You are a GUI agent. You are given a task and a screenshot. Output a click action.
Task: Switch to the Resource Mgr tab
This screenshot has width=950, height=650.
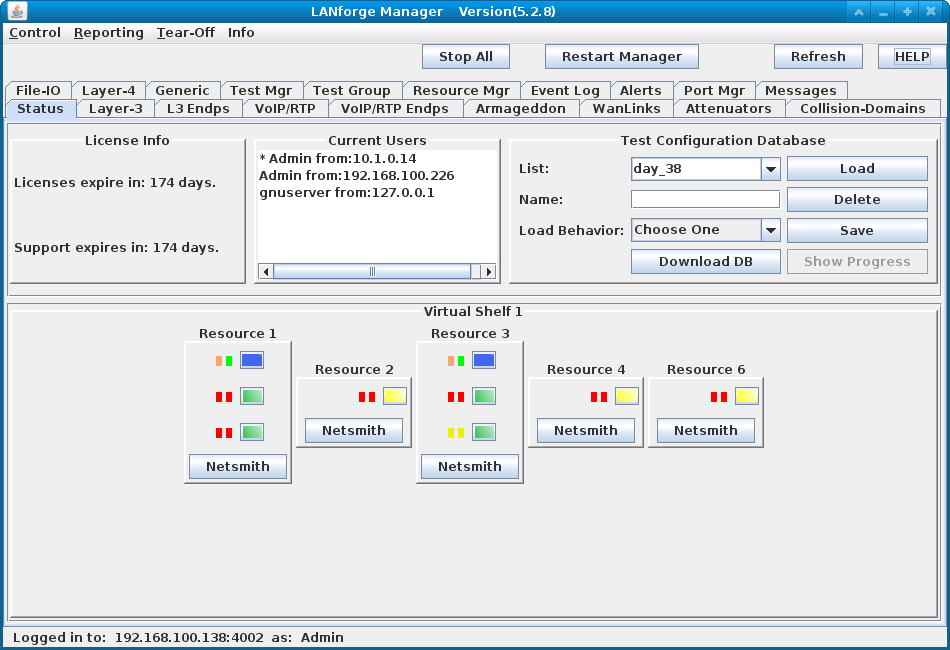coord(461,90)
